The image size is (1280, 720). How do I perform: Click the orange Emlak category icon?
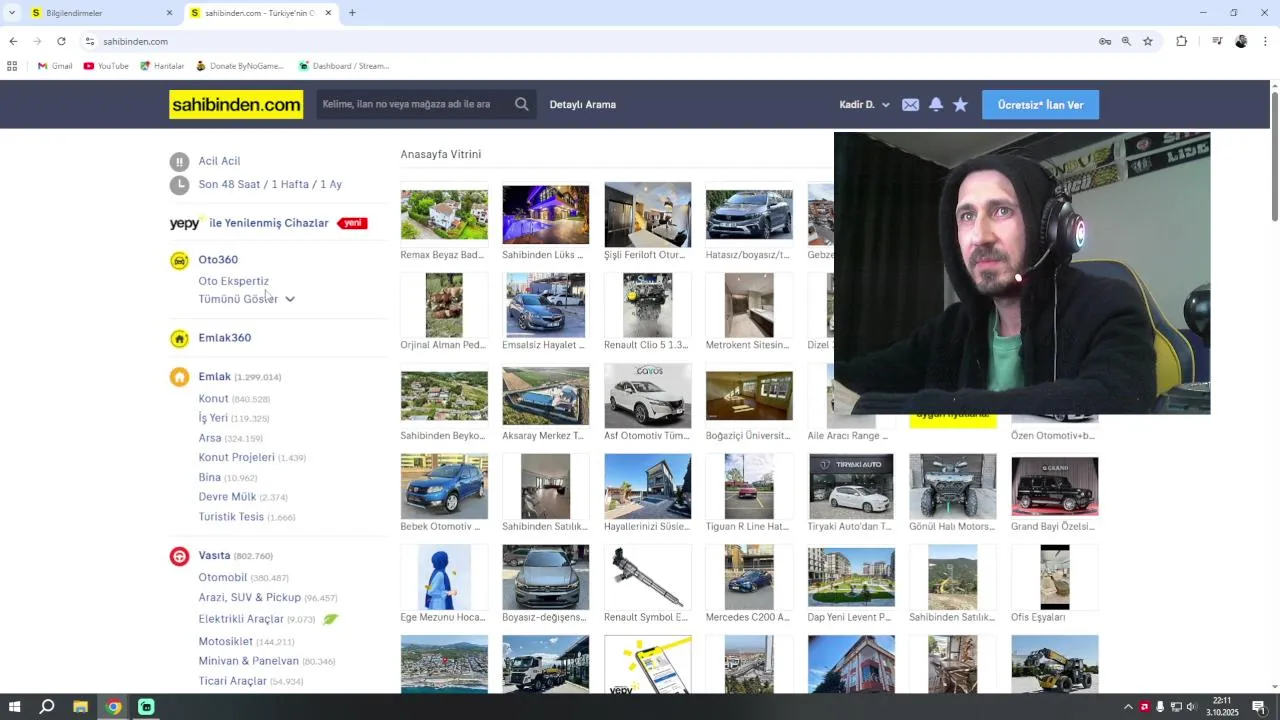point(179,377)
